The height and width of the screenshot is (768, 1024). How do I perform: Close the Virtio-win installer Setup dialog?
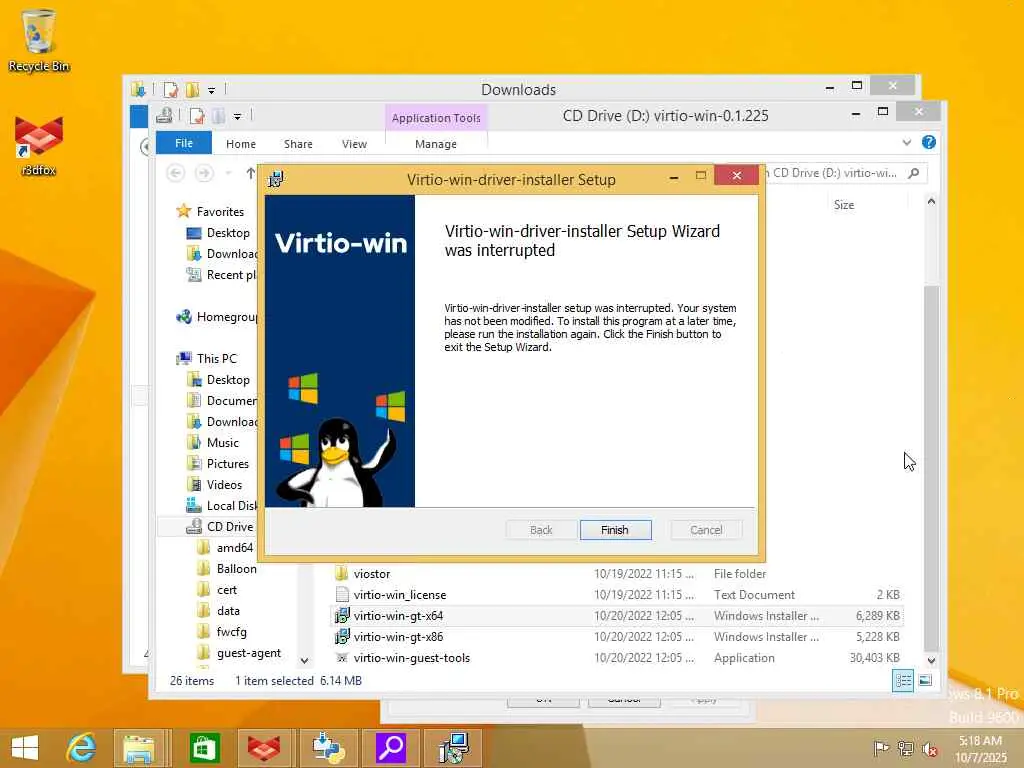pyautogui.click(x=737, y=175)
